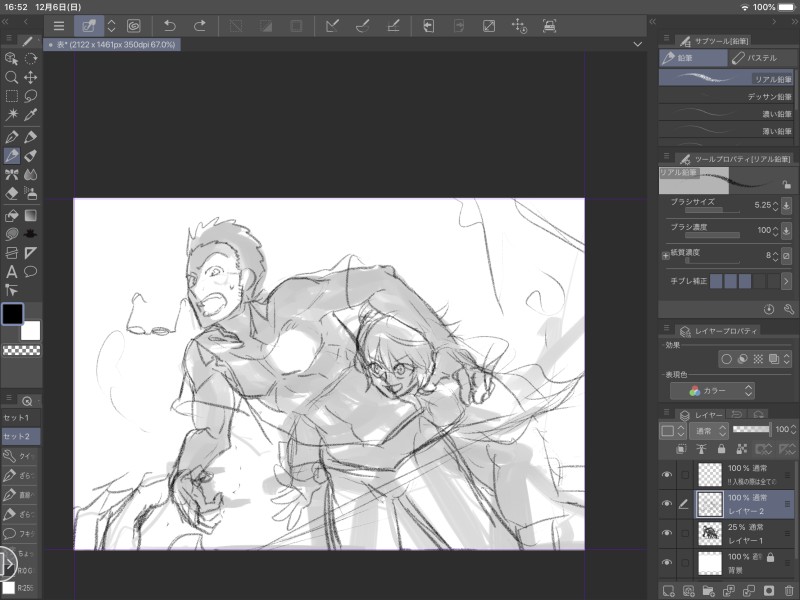Viewport: 800px width, 600px height.
Task: Create a new layer folder
Action: [x=708, y=590]
